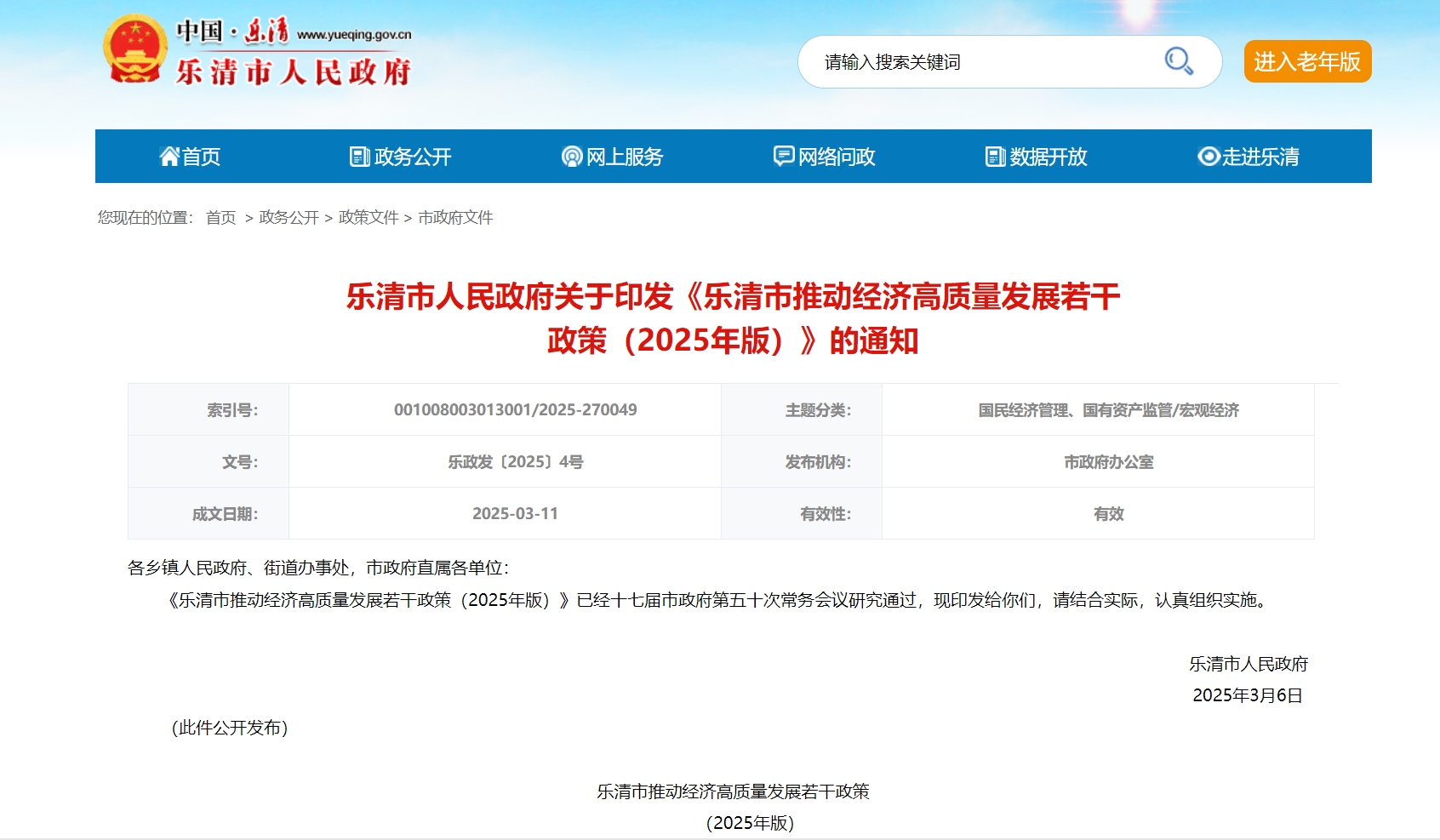The height and width of the screenshot is (840, 1440).
Task: Click the home icon in navigation bar
Action: [x=169, y=157]
